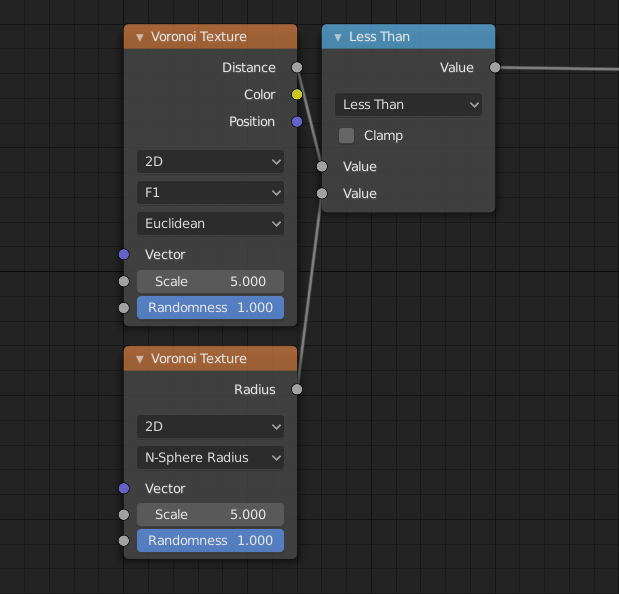Click the top Voronoi Vector input socket
Image resolution: width=619 pixels, height=594 pixels.
[x=124, y=254]
